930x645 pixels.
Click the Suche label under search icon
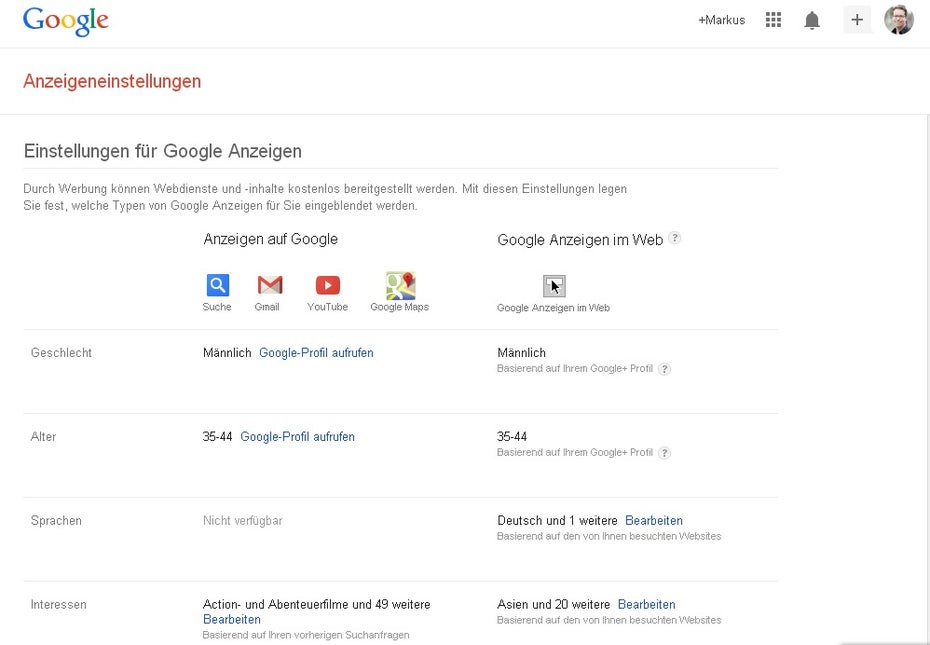[x=216, y=307]
